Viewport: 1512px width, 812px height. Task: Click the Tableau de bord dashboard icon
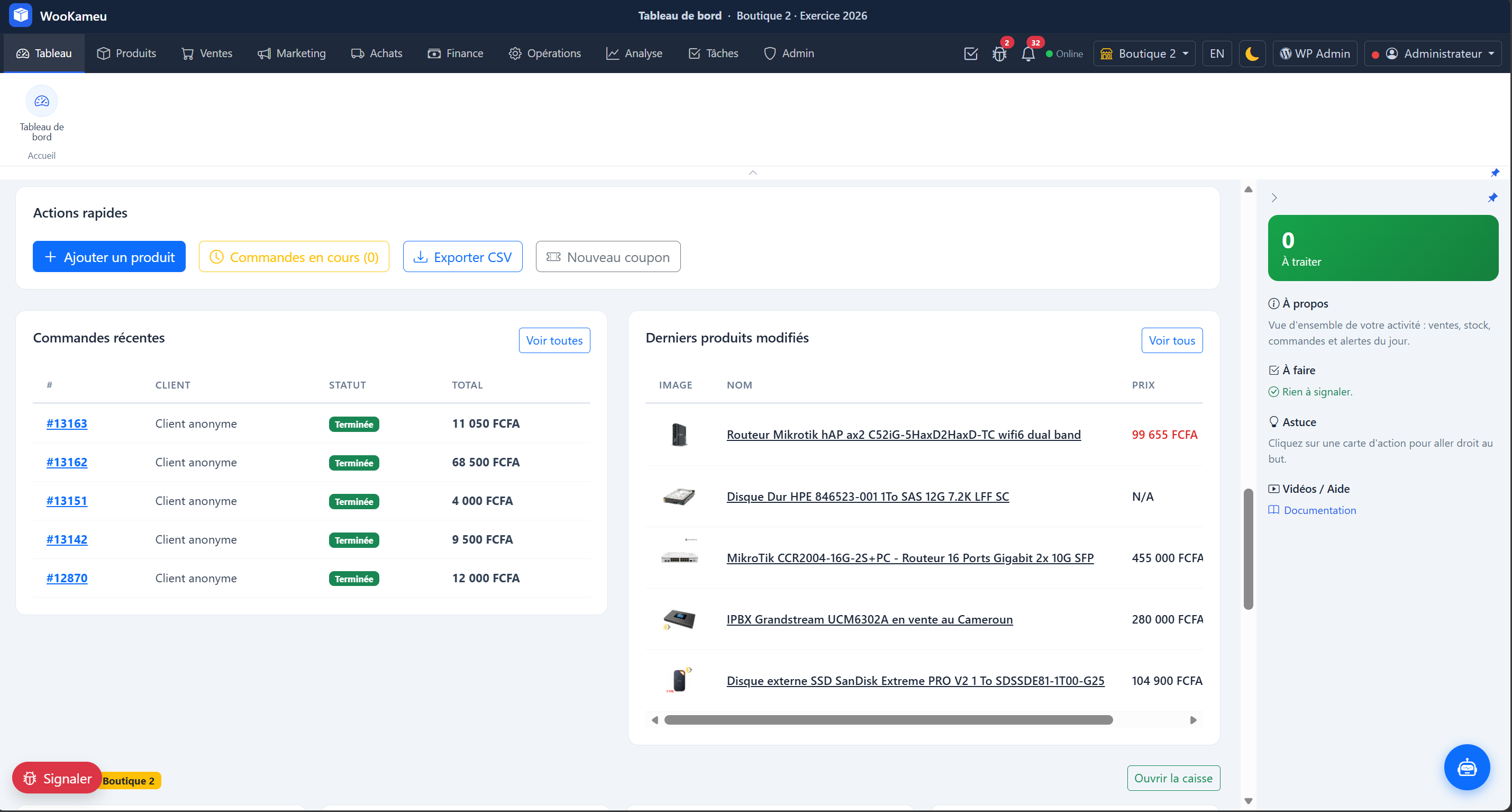click(42, 102)
